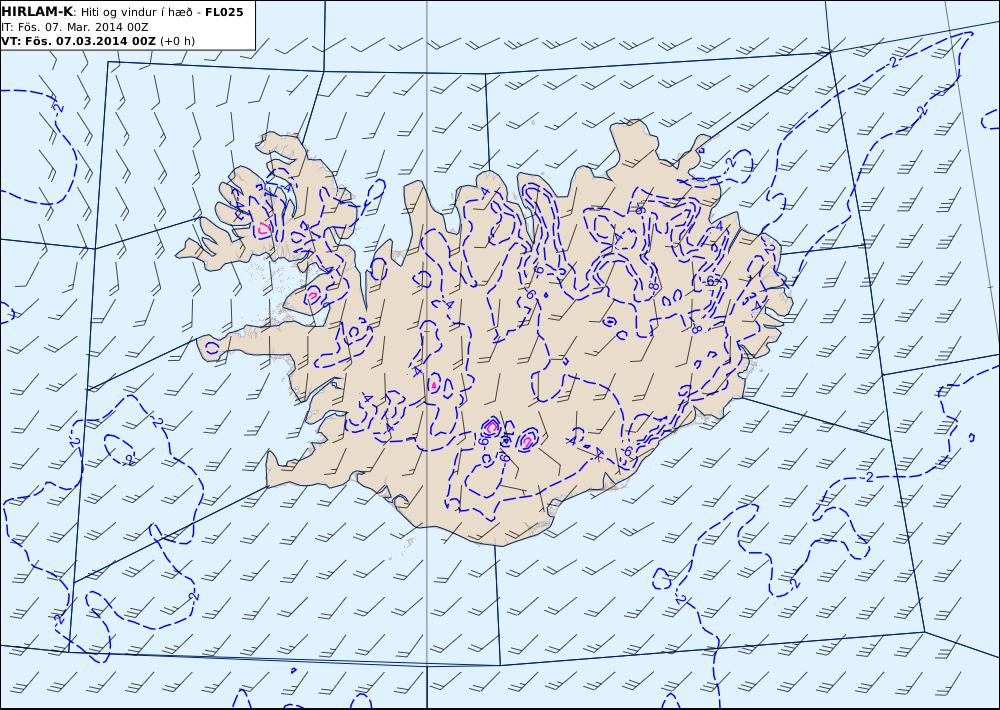Screen dimensions: 1000x710
Task: Click the 'Hiti og vindur í hæð' caption
Action: coord(136,13)
